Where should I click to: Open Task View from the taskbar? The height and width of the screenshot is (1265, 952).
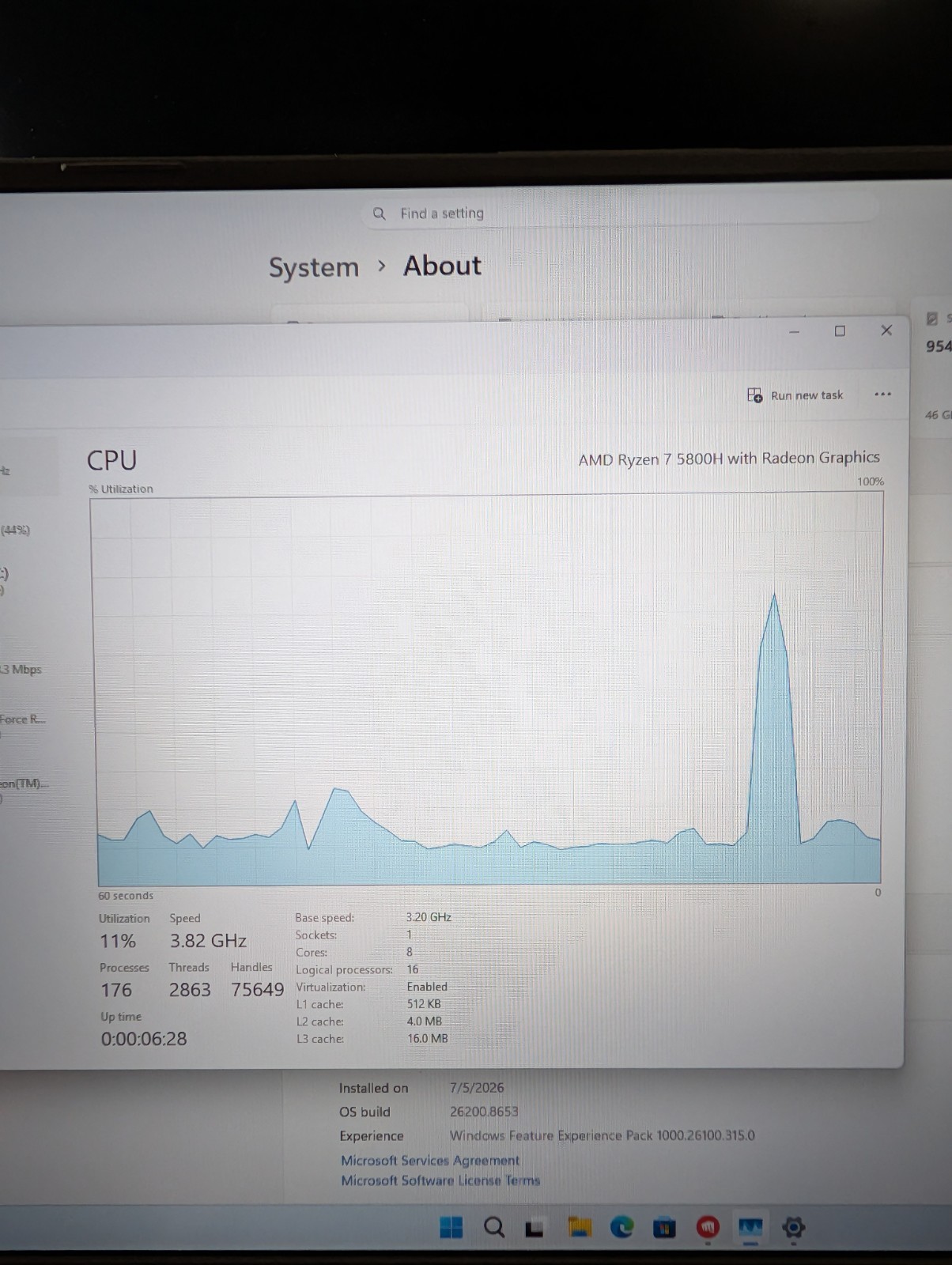[x=535, y=1229]
